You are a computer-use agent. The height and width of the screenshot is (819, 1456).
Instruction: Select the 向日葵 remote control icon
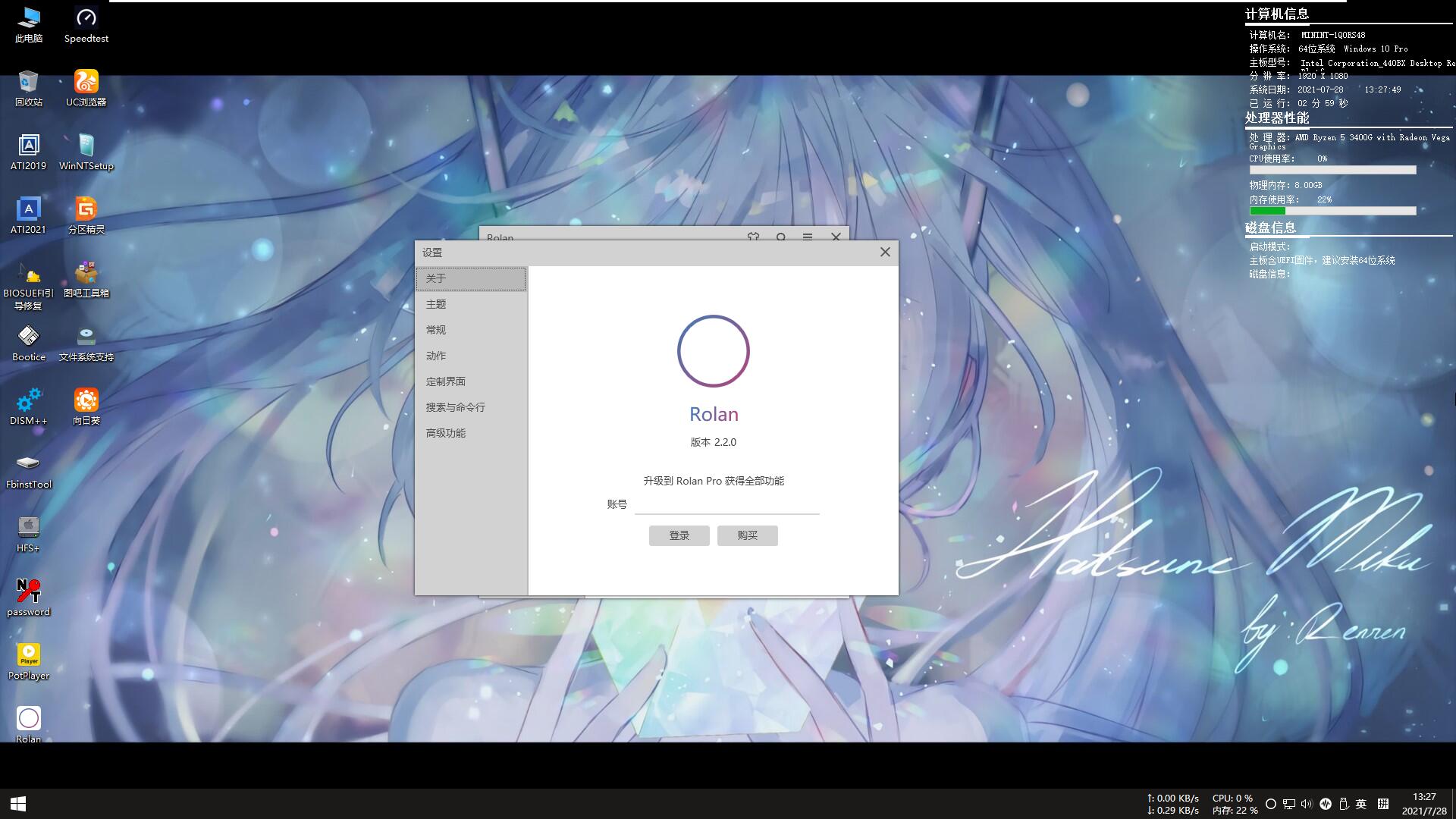86,406
